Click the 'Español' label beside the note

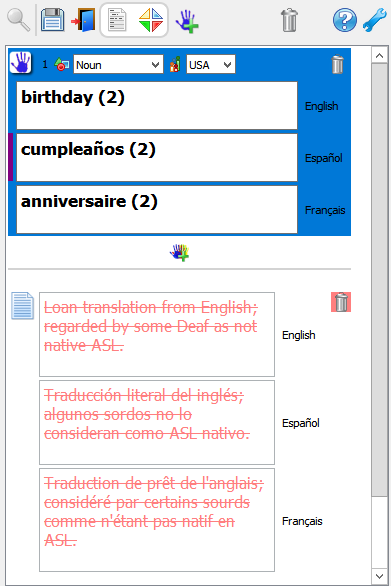pos(301,423)
